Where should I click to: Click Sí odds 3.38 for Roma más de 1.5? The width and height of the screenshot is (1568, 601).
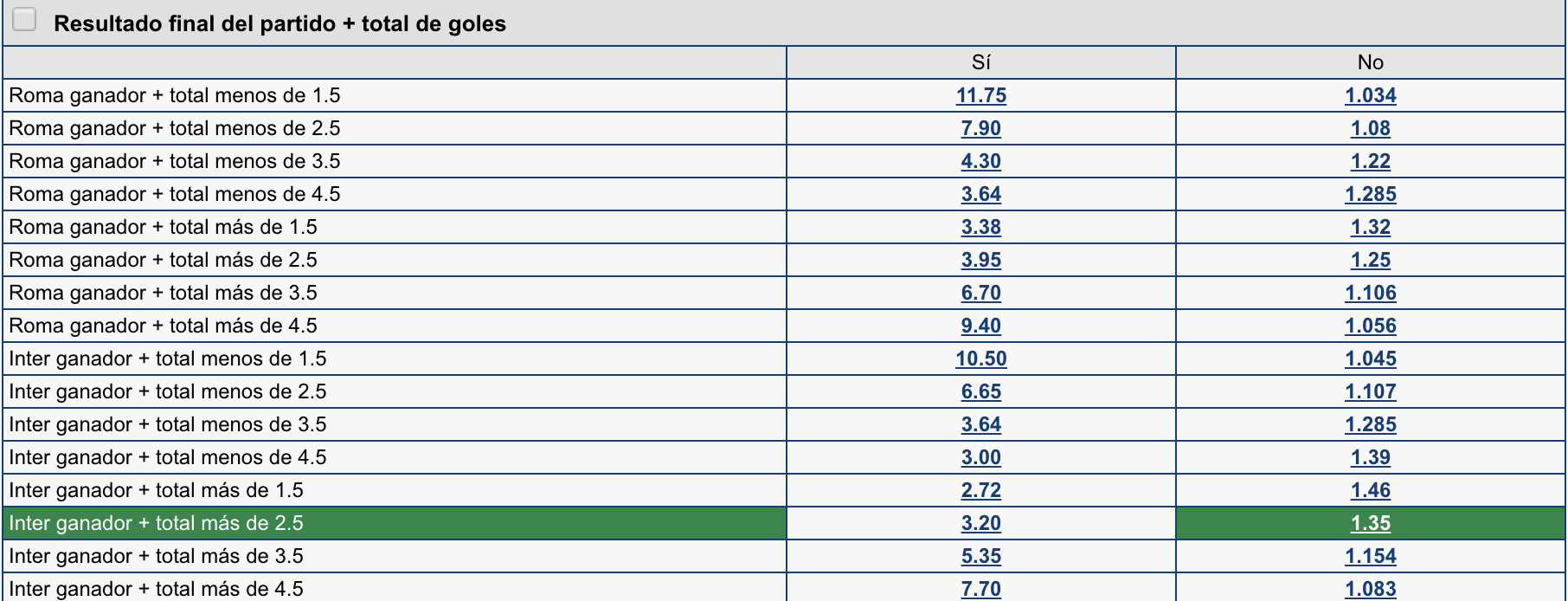pos(980,227)
